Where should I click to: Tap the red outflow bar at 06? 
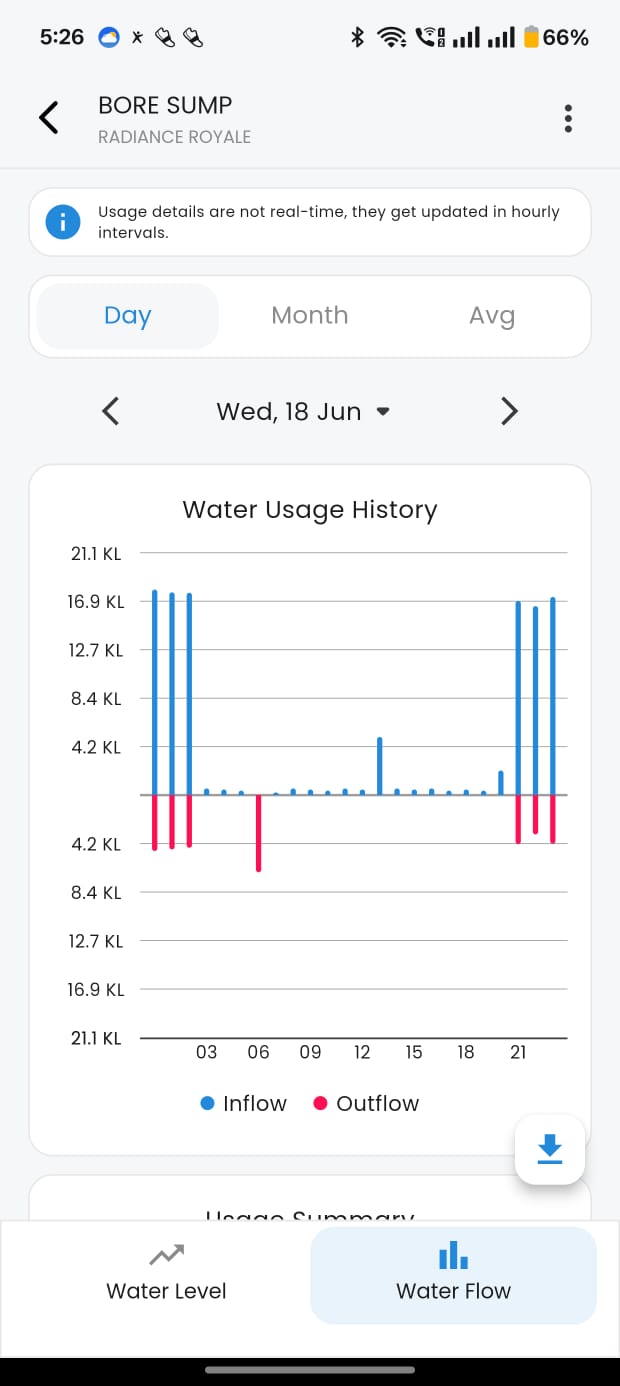[258, 833]
